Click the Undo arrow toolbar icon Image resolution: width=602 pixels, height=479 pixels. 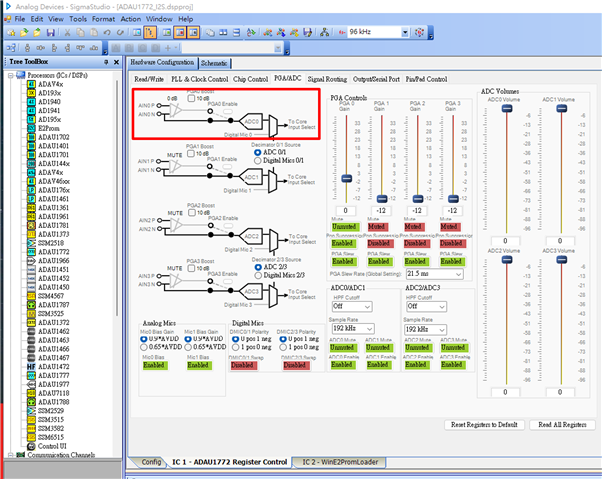point(107,33)
